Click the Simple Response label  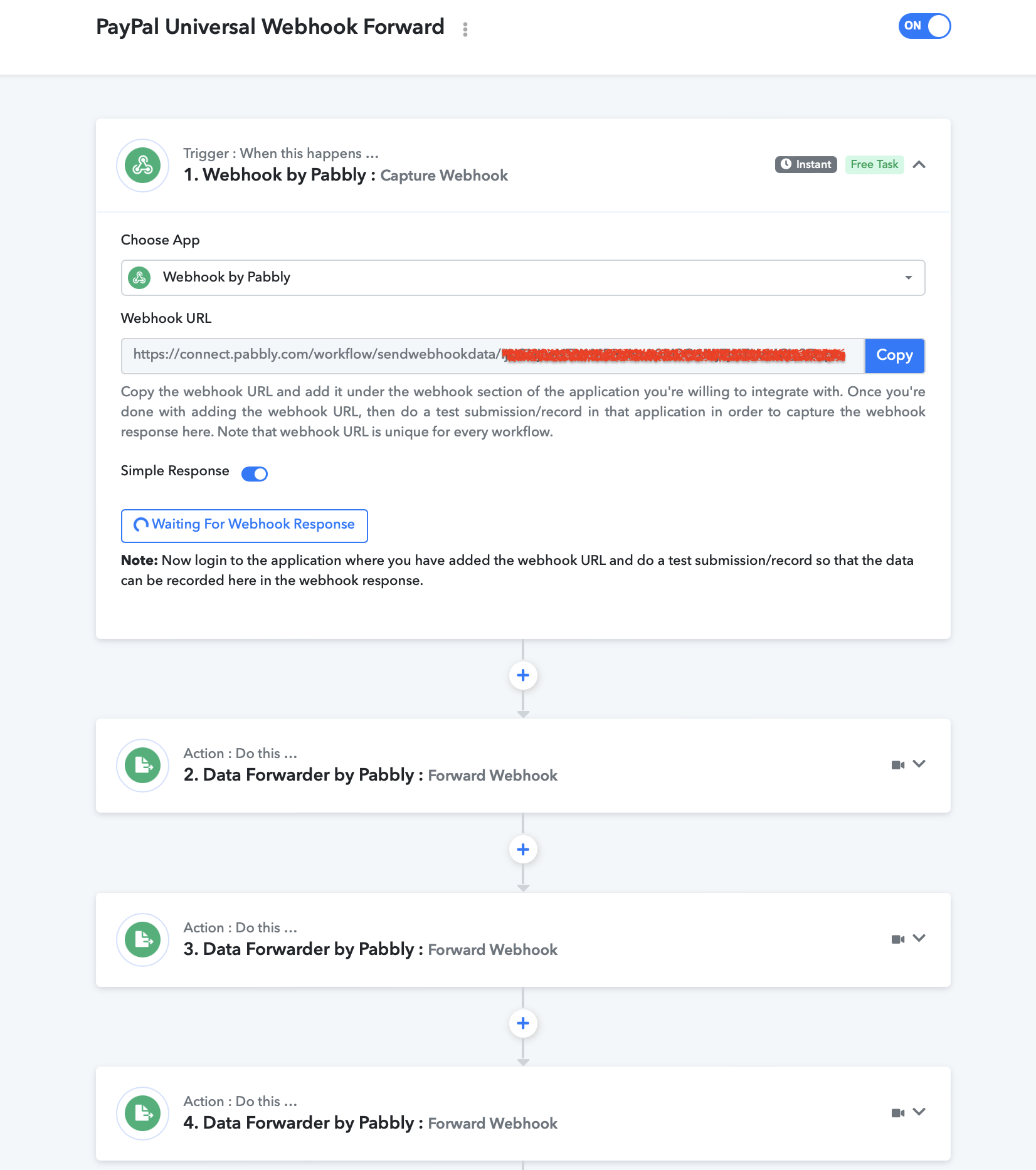175,471
